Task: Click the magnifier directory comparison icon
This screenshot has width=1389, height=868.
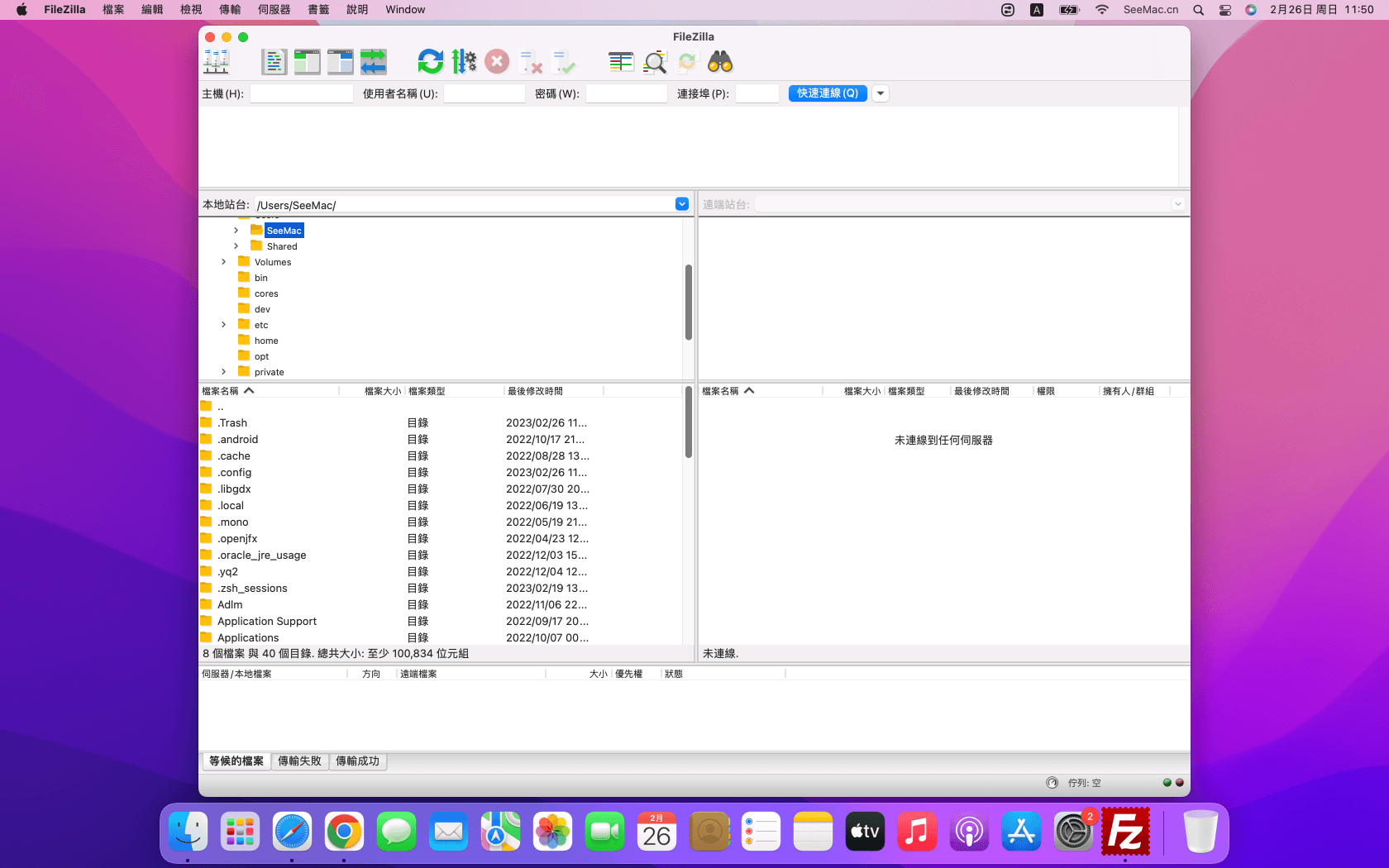Action: [655, 62]
